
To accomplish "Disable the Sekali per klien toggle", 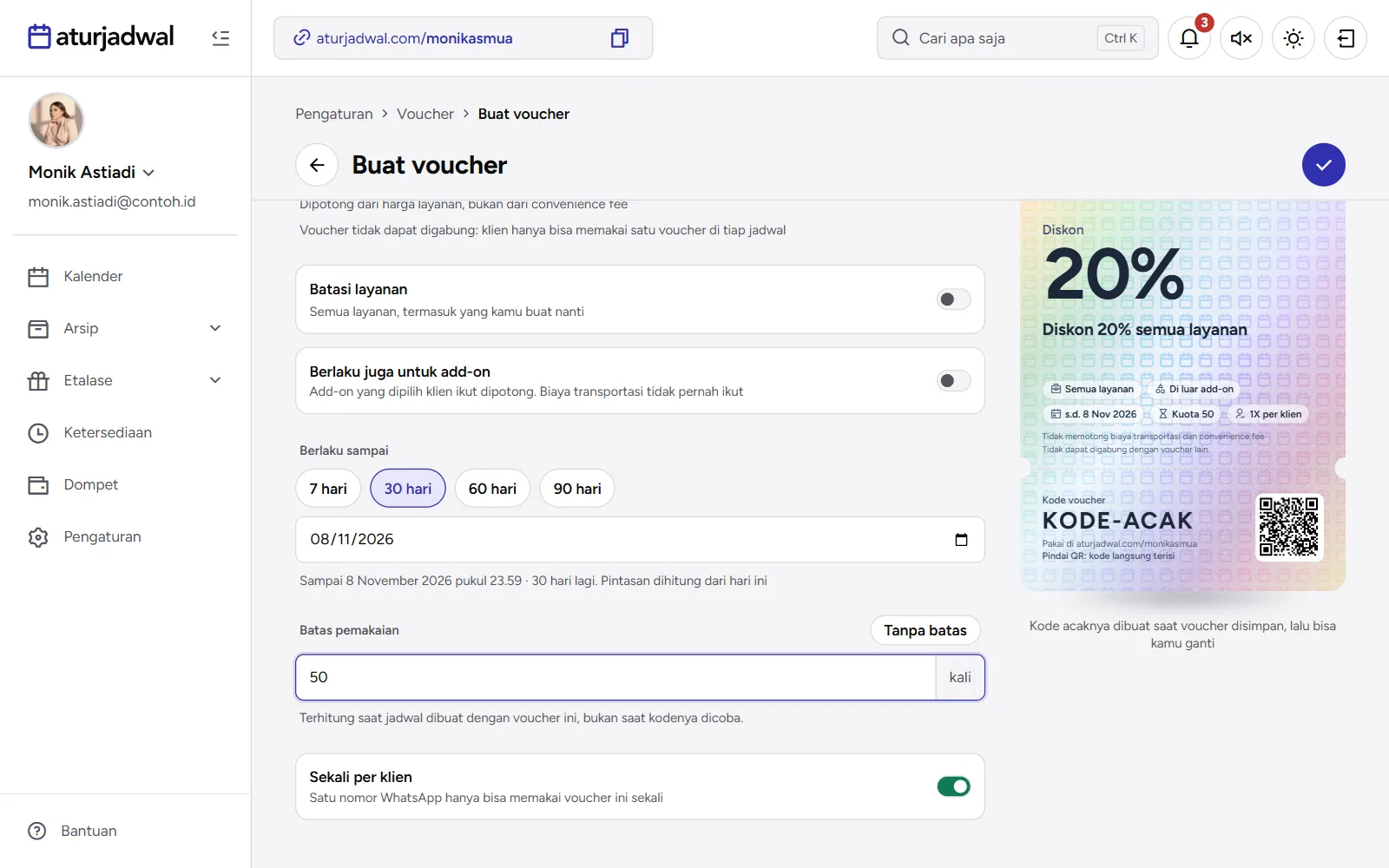I will click(x=953, y=786).
